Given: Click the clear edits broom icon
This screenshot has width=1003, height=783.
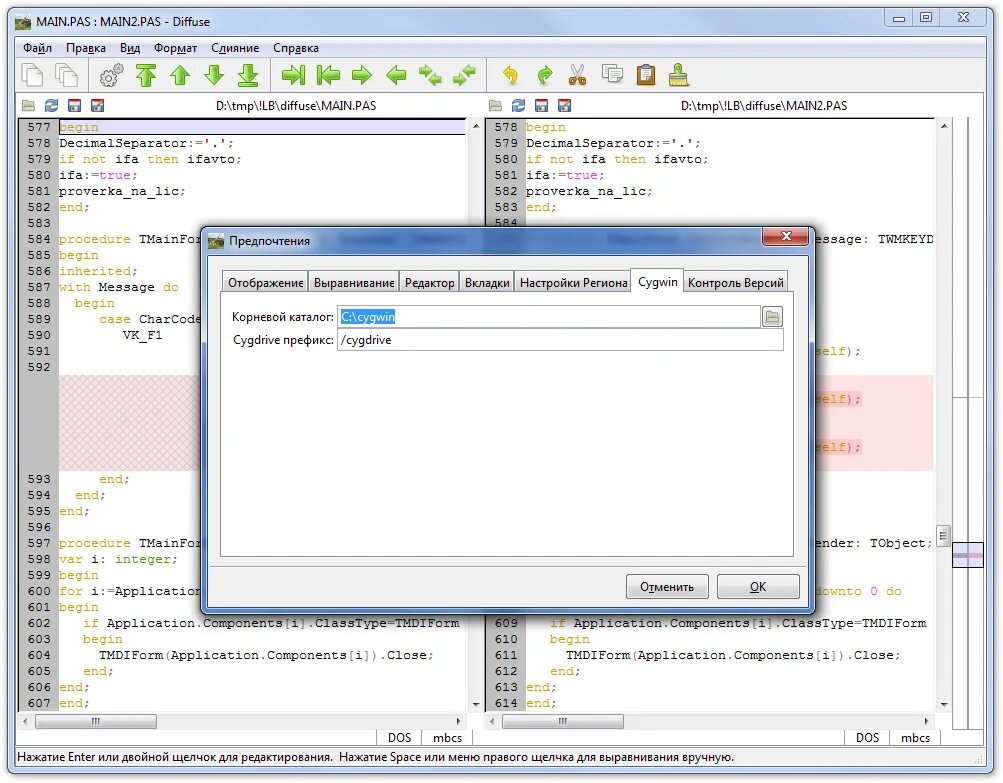Looking at the screenshot, I should (679, 75).
